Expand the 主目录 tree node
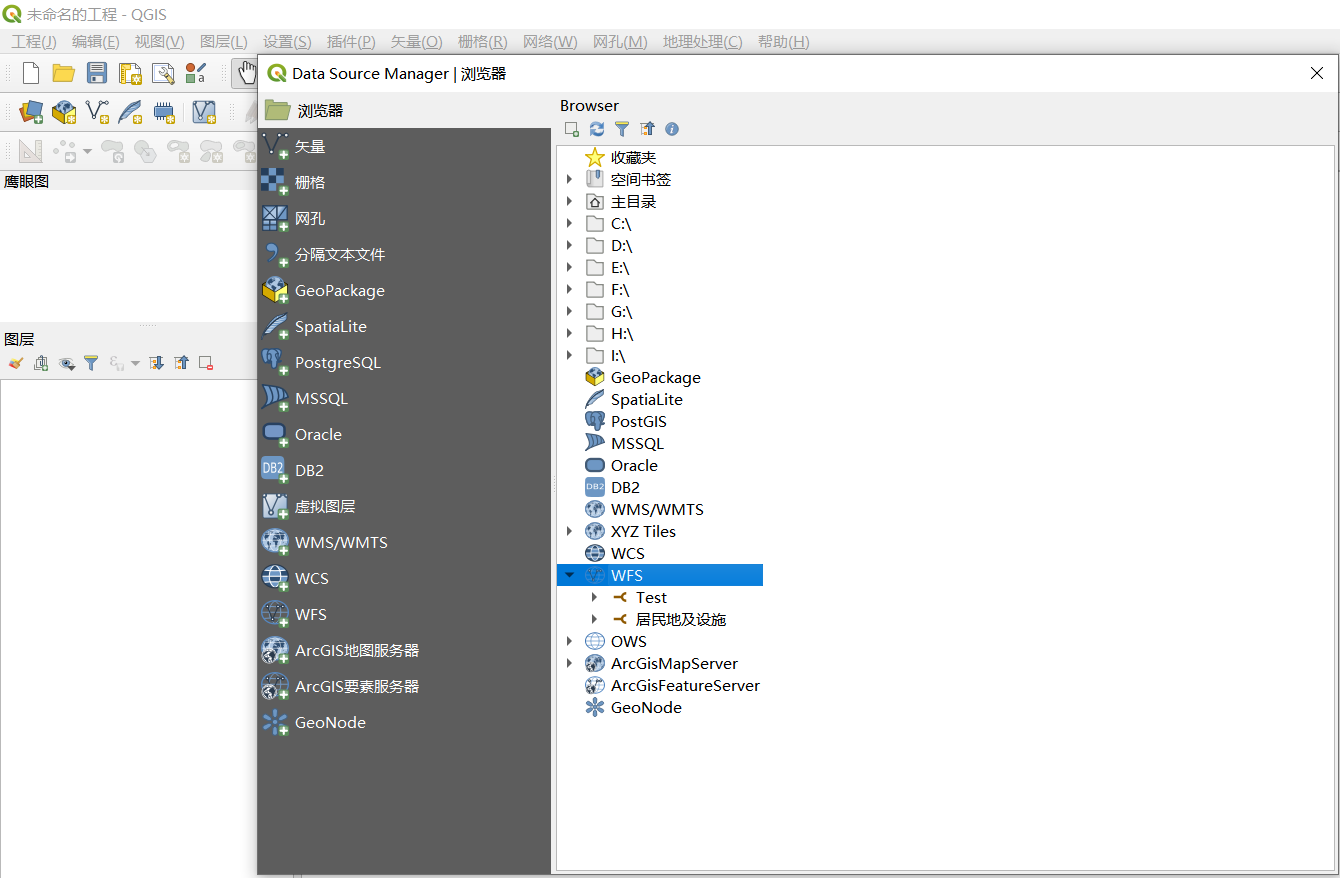Image resolution: width=1340 pixels, height=878 pixels. click(x=570, y=201)
